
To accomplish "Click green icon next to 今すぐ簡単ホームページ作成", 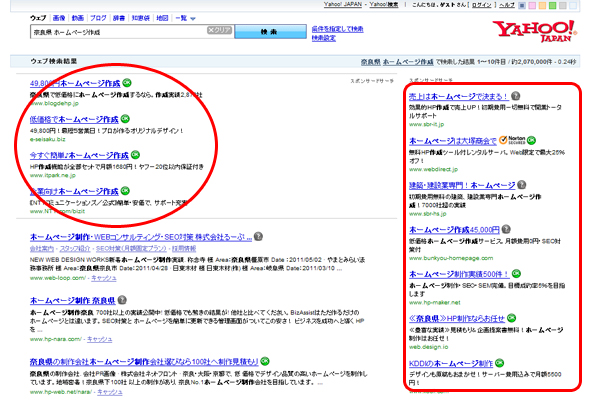I will (x=135, y=155).
